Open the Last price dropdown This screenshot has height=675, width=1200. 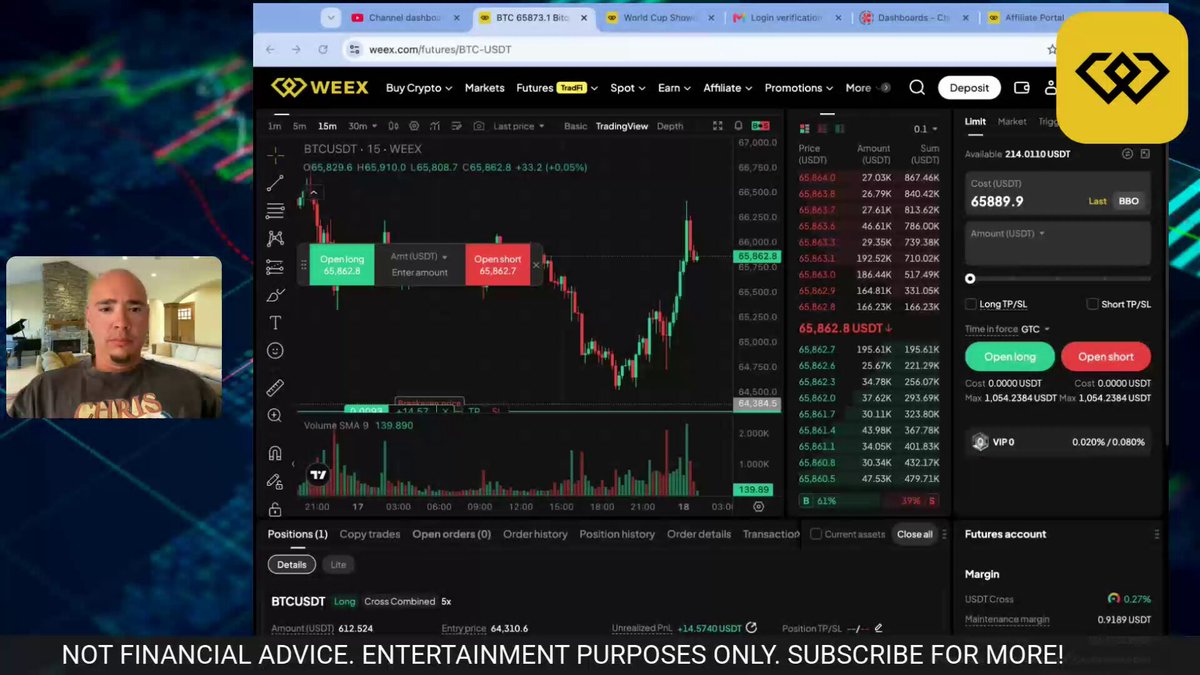519,126
